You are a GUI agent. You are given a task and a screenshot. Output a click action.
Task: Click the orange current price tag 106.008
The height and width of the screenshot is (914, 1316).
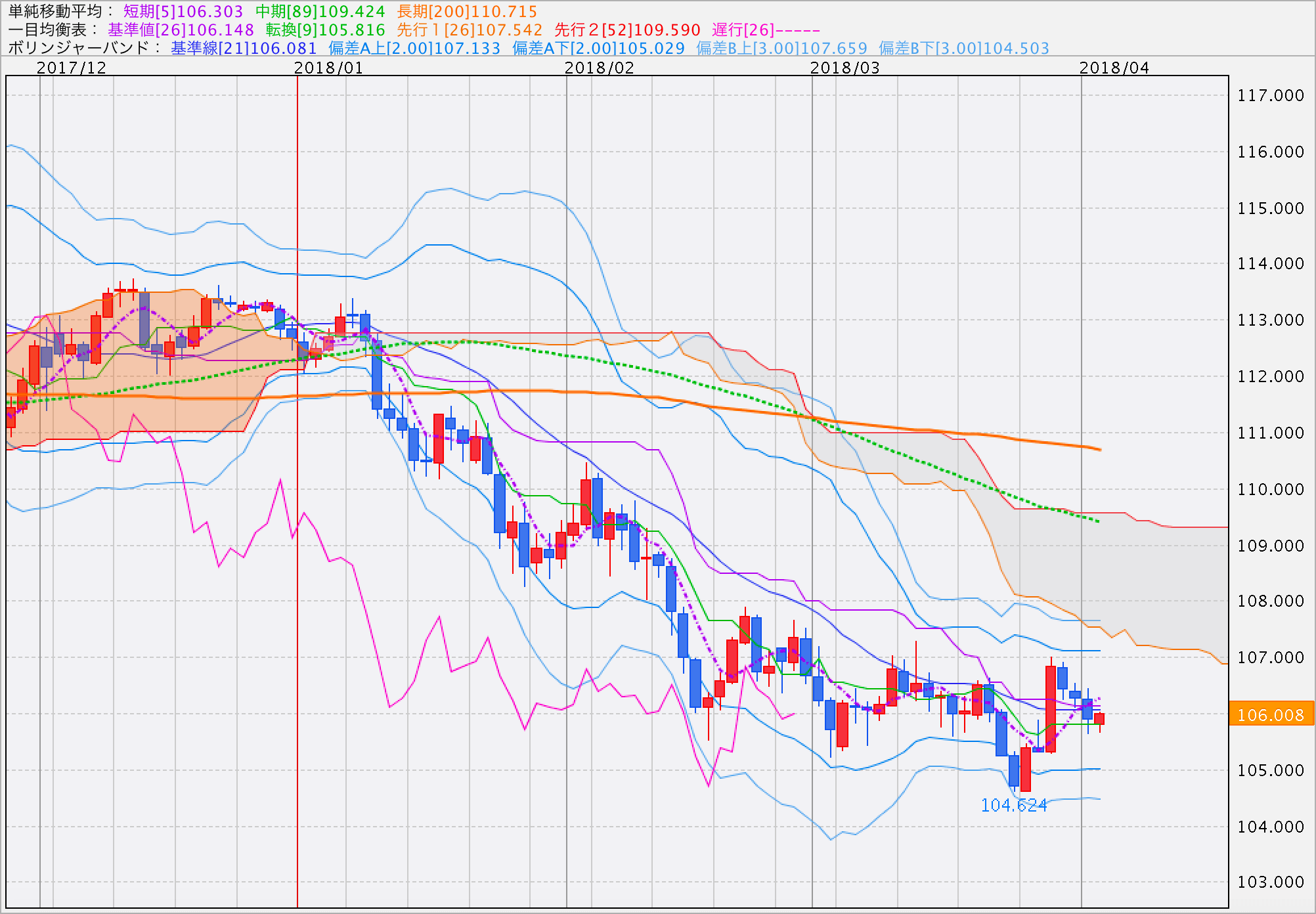[1271, 714]
